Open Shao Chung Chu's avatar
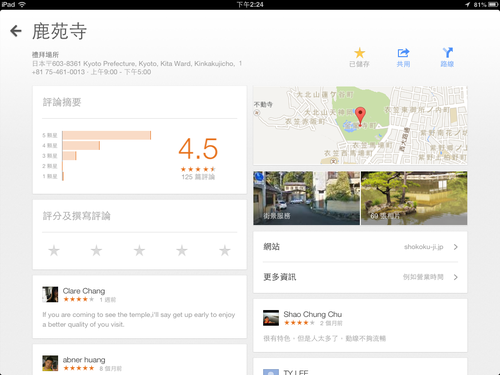 coord(271,318)
